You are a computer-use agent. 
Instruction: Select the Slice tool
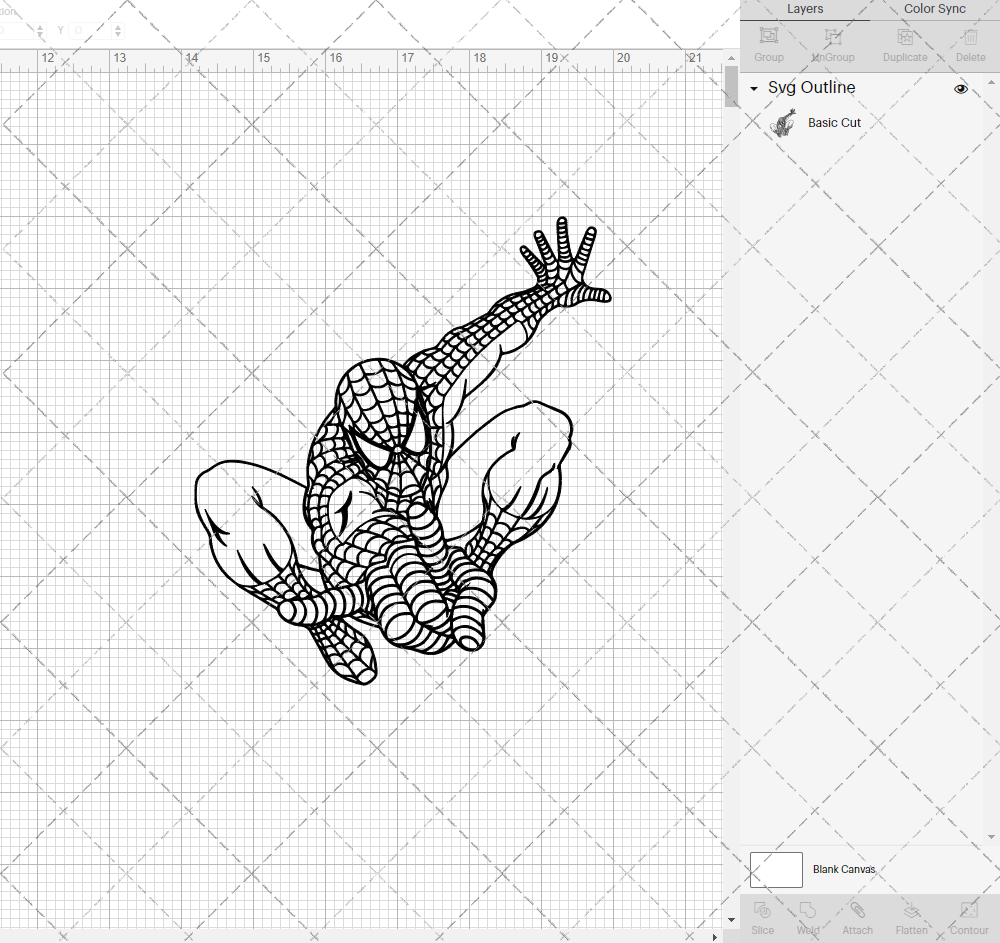pos(762,915)
